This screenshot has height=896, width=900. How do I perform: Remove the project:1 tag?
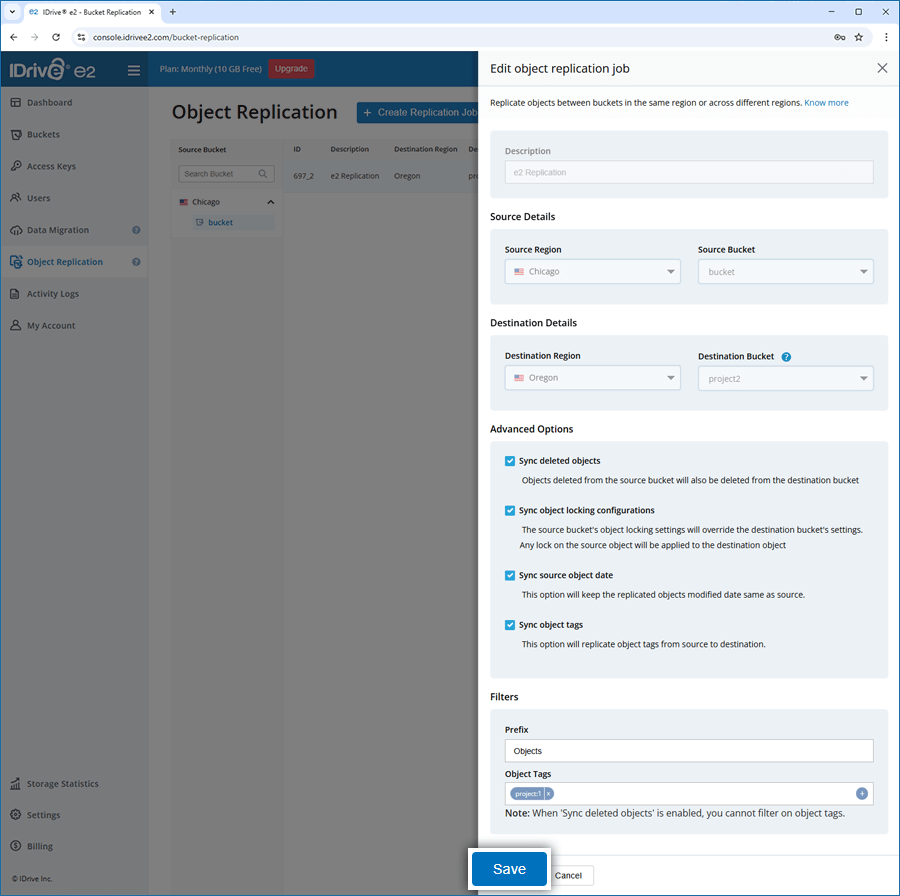tap(549, 794)
